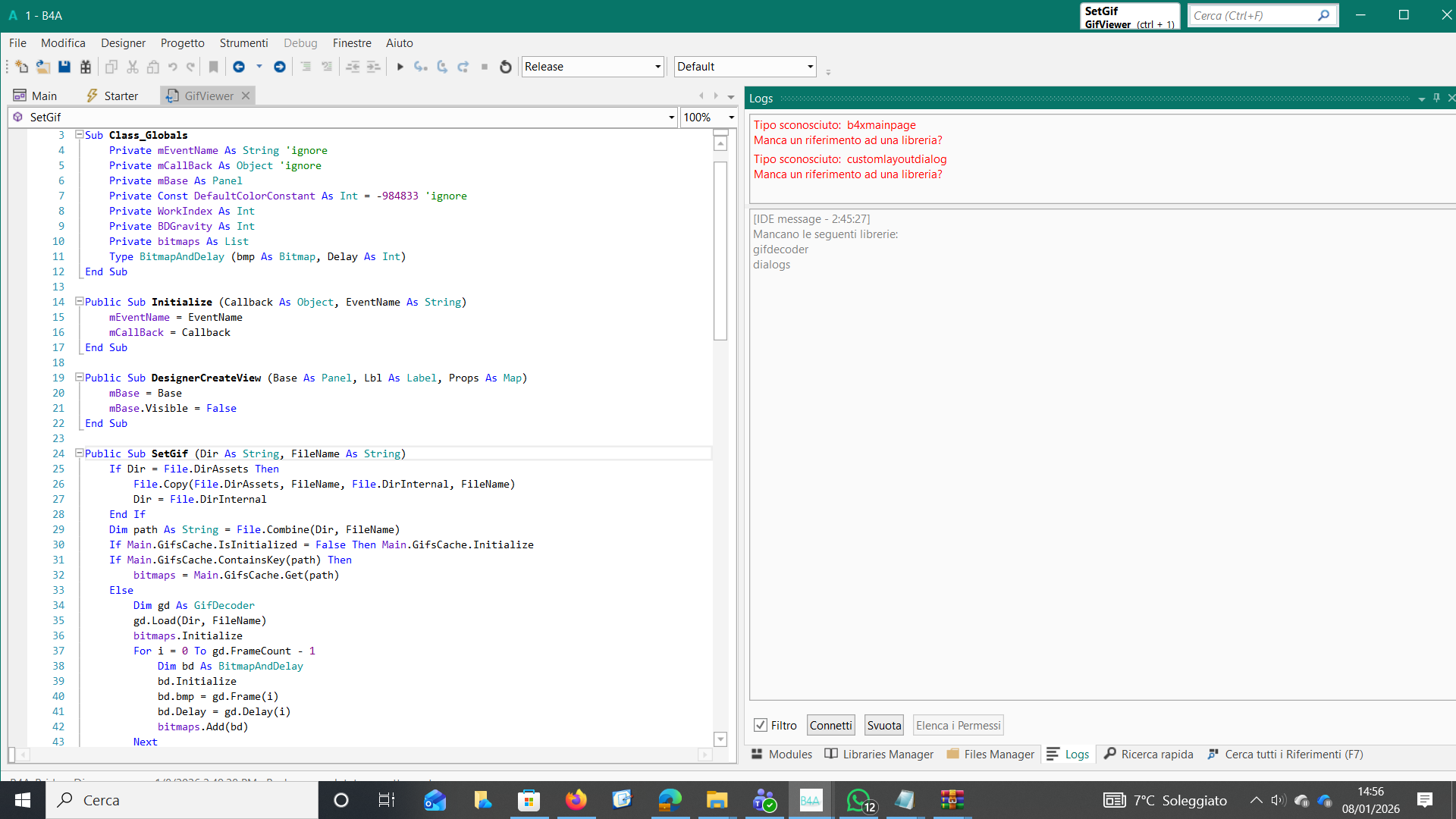This screenshot has width=1456, height=819.
Task: Switch to the Starter module tab
Action: 112,96
